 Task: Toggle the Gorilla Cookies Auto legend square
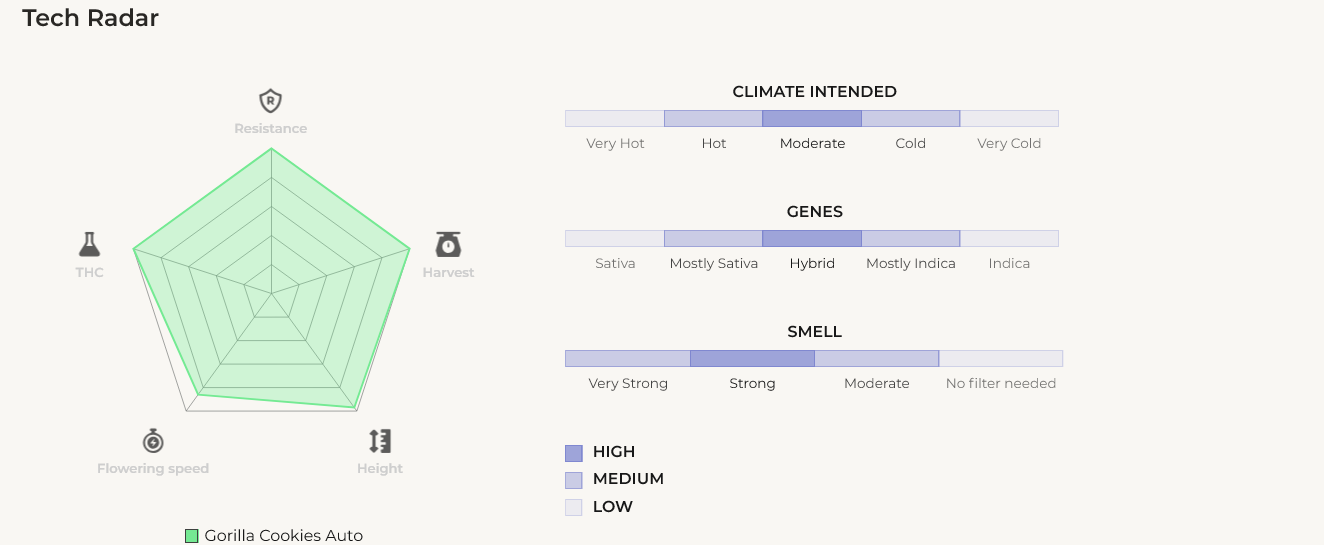[x=192, y=536]
